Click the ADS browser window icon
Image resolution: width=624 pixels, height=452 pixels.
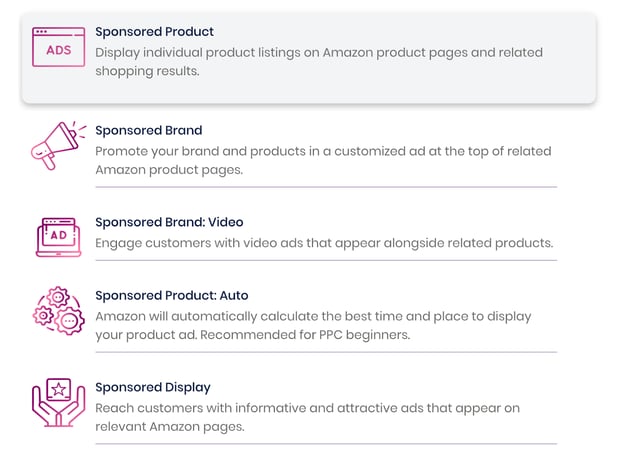point(58,47)
